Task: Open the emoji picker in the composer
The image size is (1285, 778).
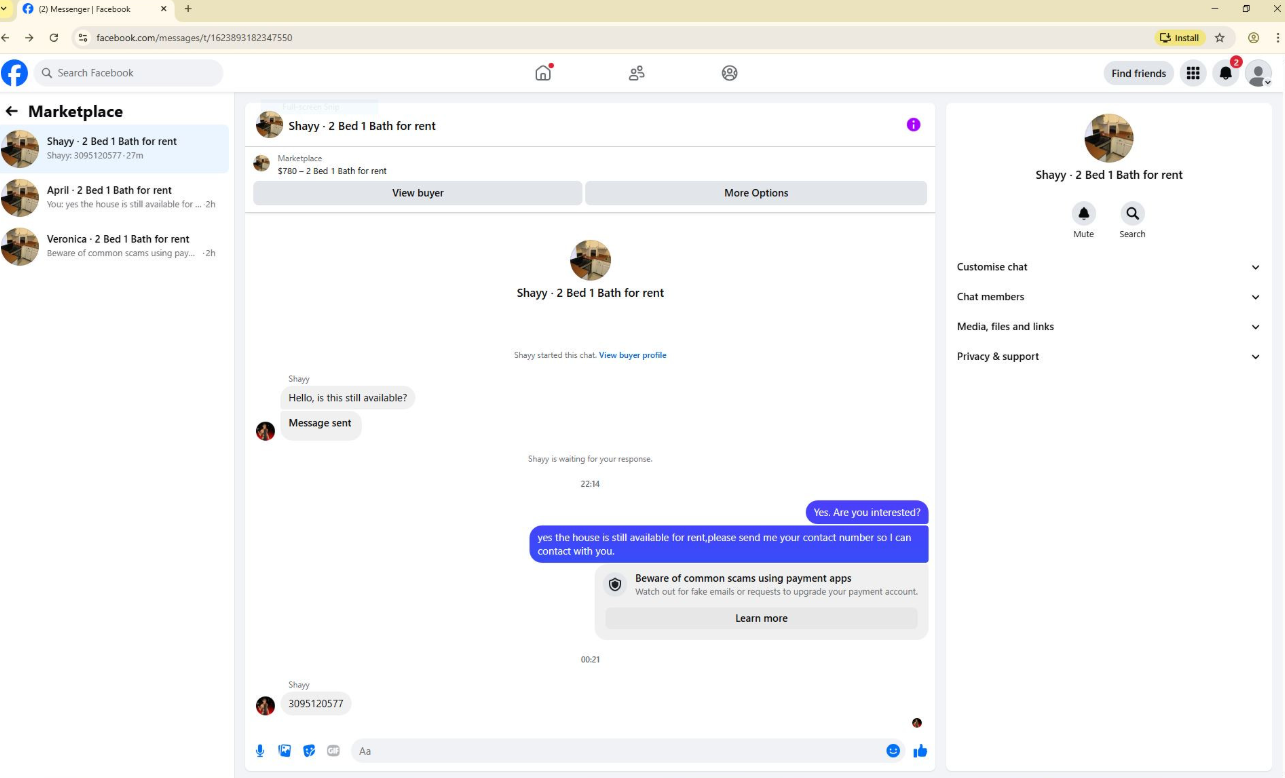Action: coord(893,751)
